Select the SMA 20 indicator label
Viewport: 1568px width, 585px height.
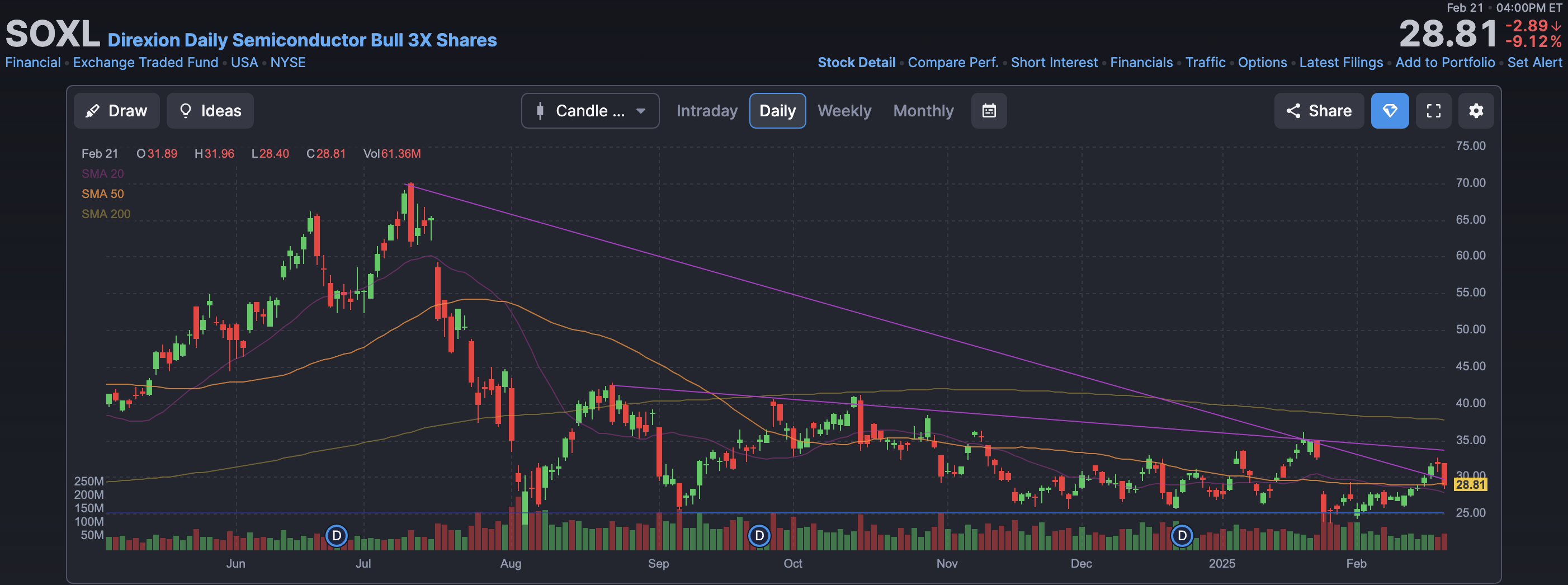coord(102,173)
